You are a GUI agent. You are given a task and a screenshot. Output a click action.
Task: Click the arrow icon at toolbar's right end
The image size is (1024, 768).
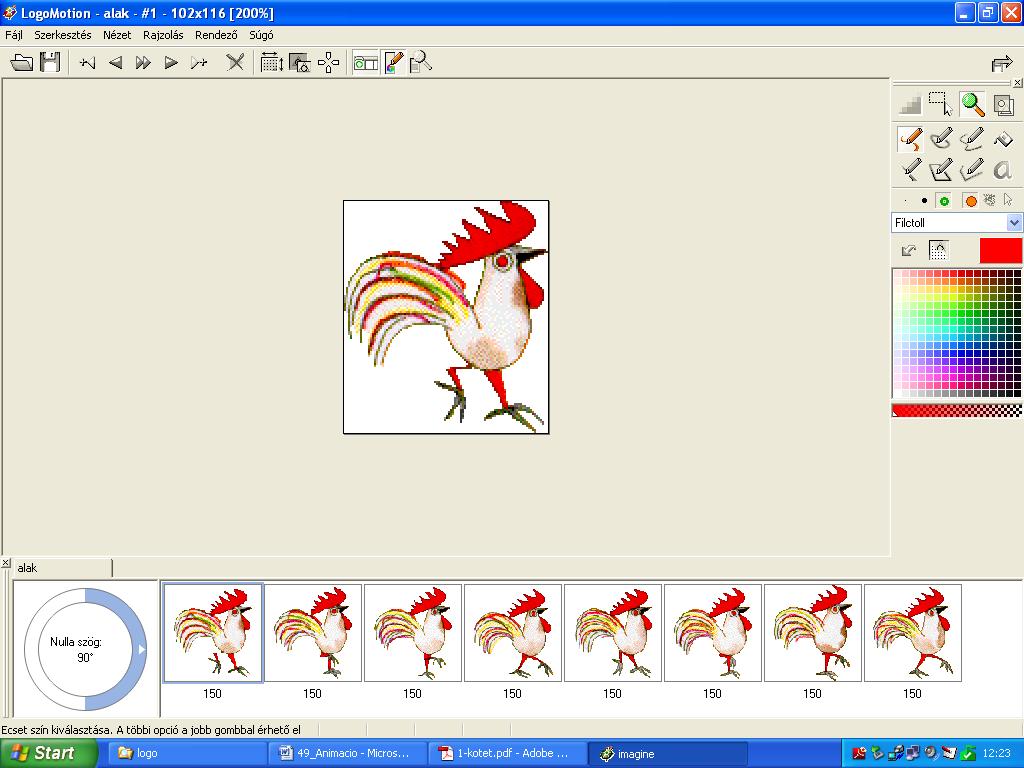[1001, 64]
